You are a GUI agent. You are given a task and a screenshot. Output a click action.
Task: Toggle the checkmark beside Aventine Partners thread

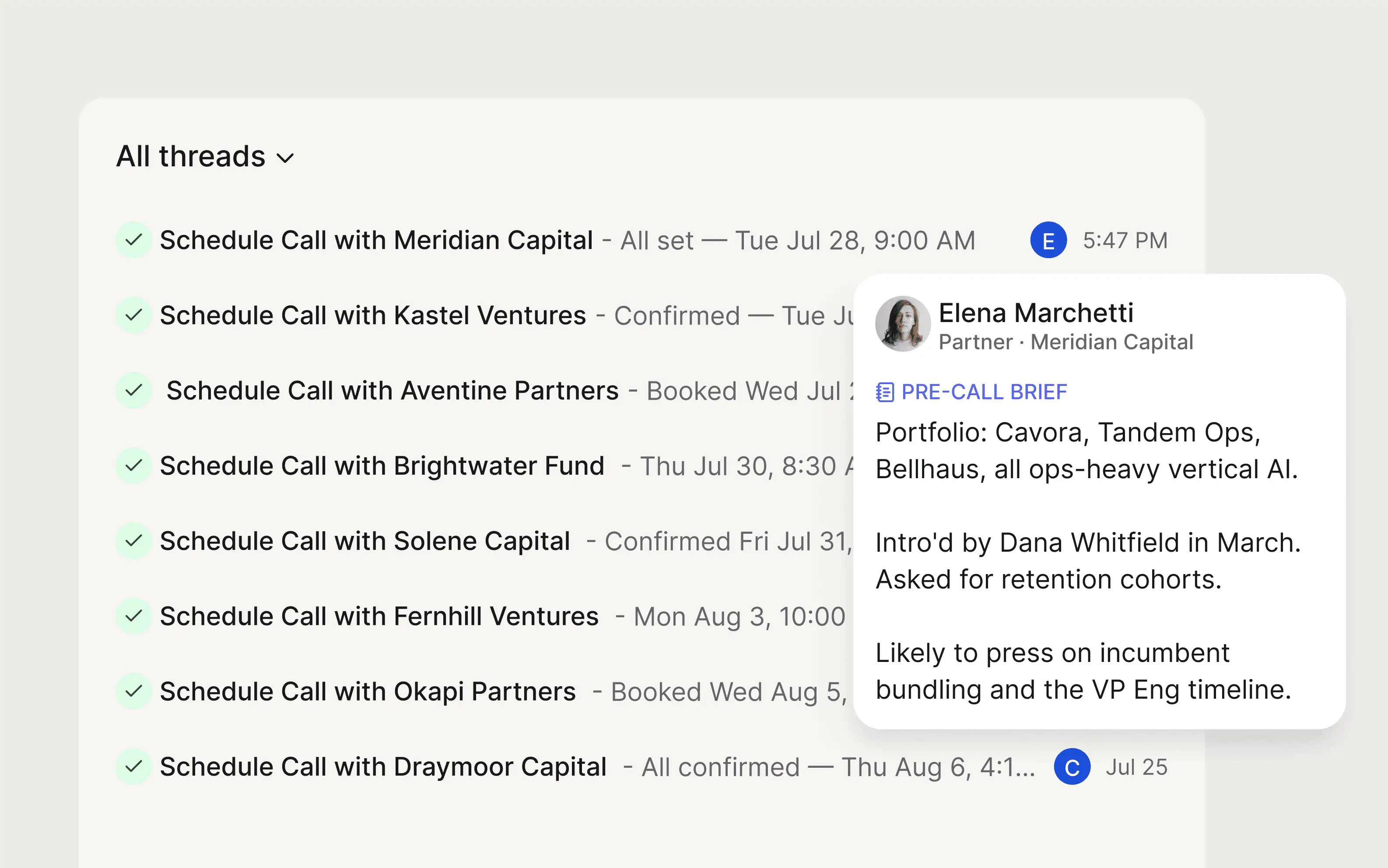(134, 390)
